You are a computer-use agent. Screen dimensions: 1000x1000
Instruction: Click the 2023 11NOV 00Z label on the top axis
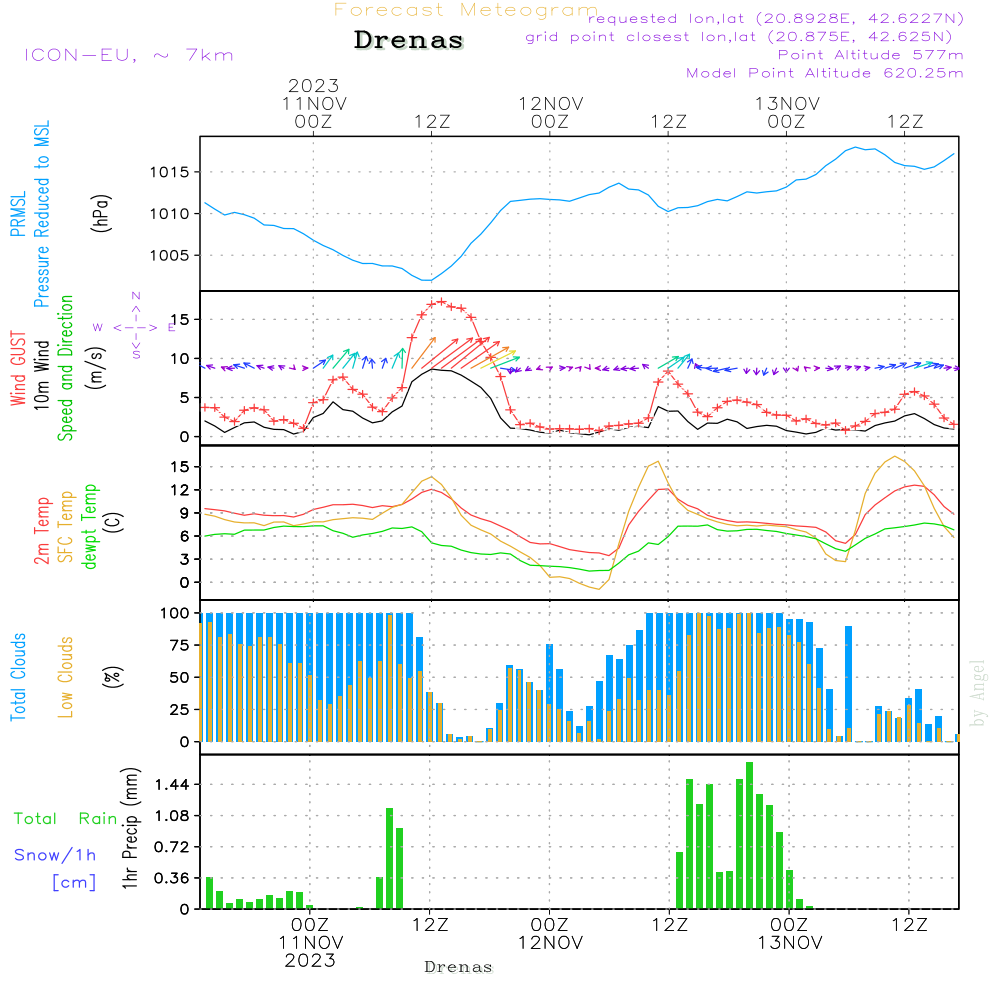pos(313,103)
